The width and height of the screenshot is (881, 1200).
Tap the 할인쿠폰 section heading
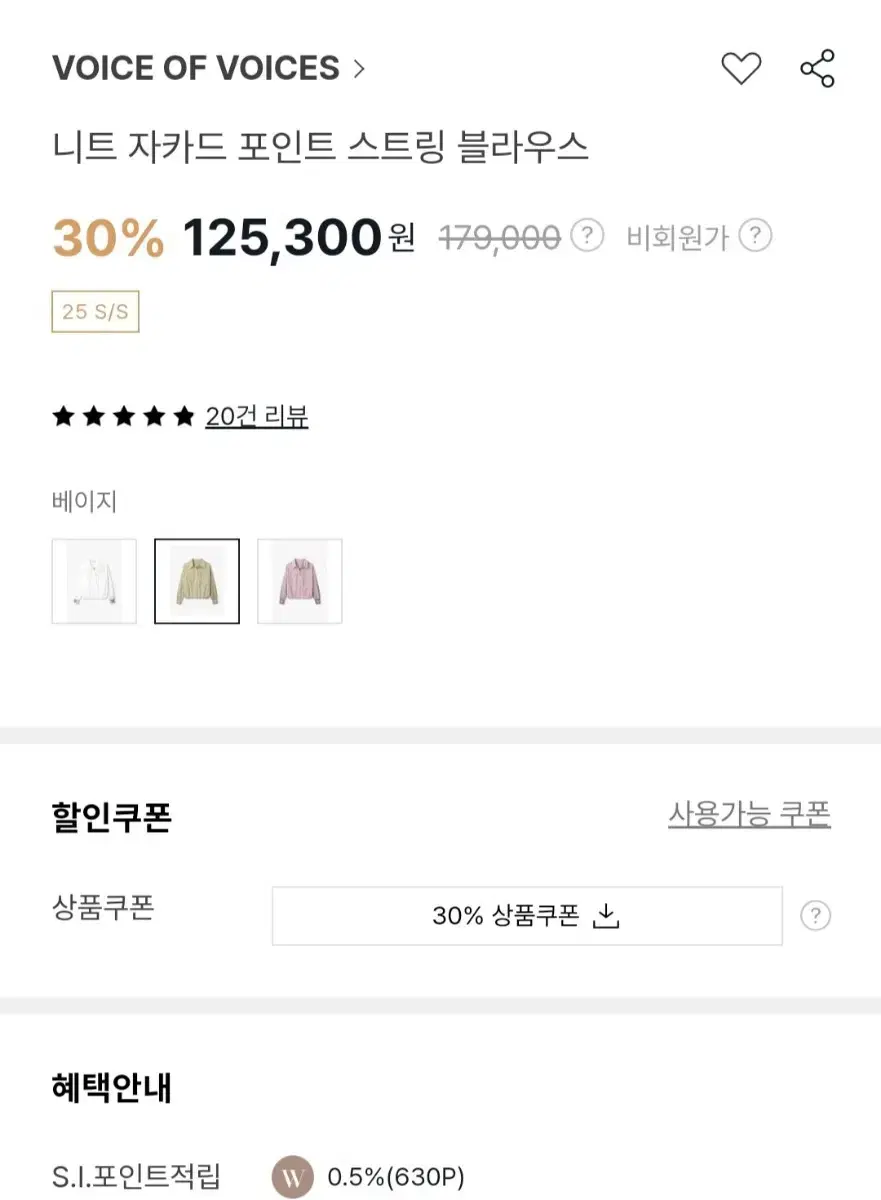click(112, 817)
